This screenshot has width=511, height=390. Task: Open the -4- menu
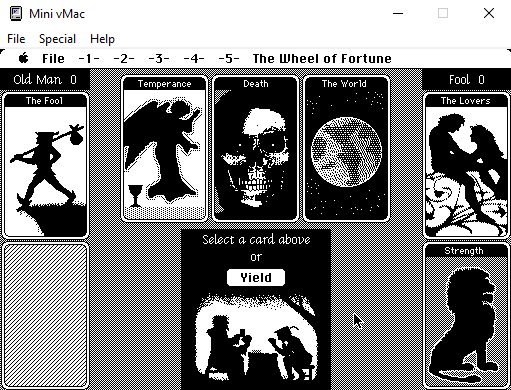[194, 59]
